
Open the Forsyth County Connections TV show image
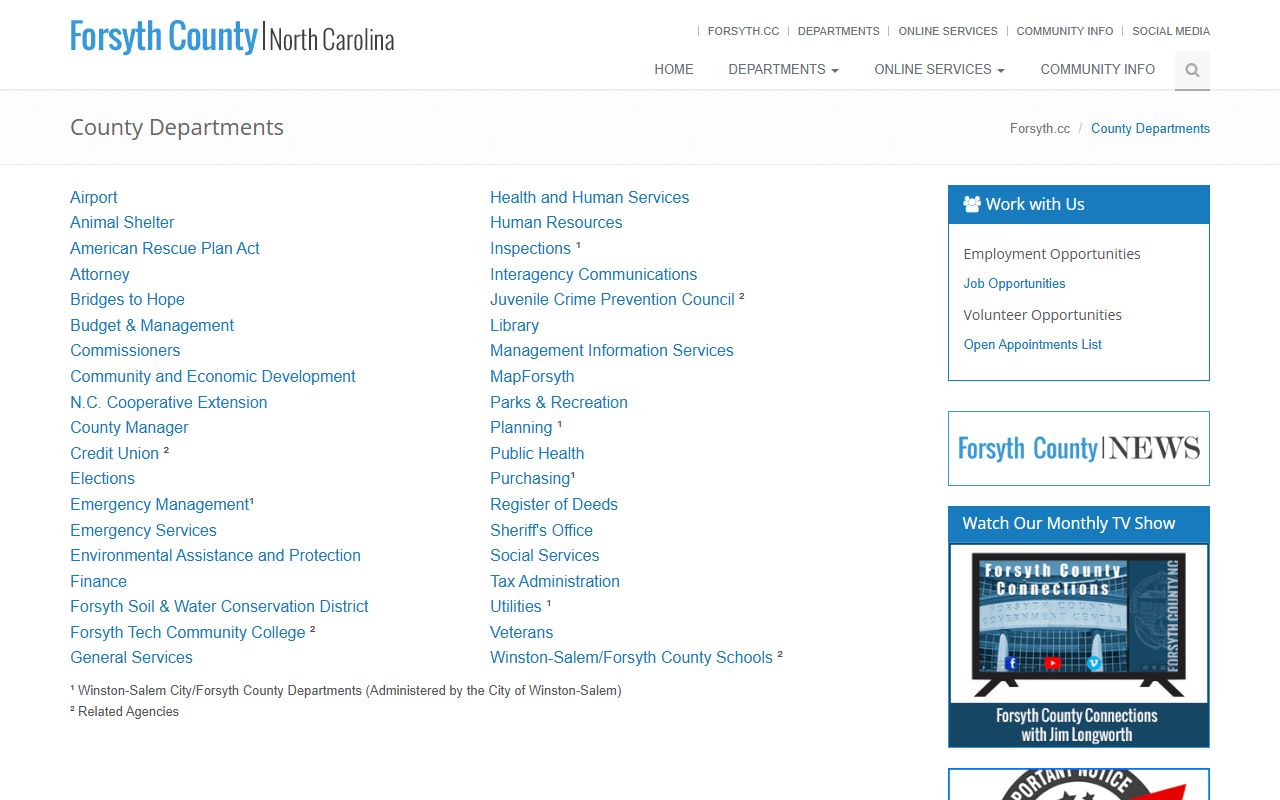click(x=1079, y=645)
